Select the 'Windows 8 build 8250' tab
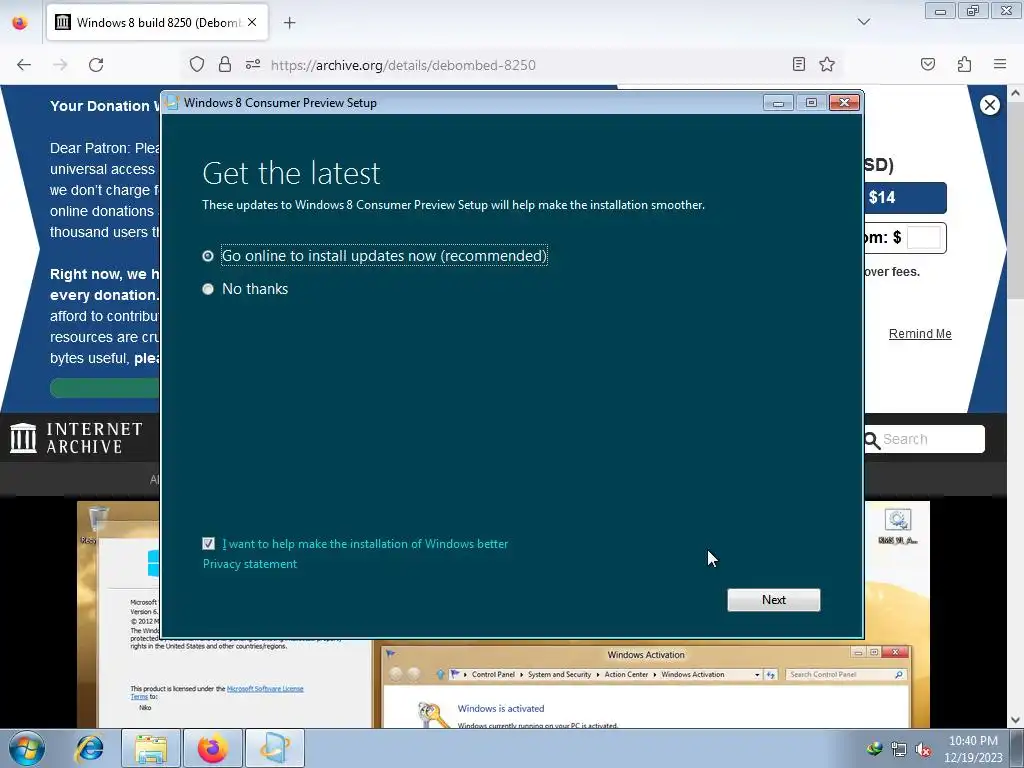Image resolution: width=1024 pixels, height=768 pixels. coord(157,23)
